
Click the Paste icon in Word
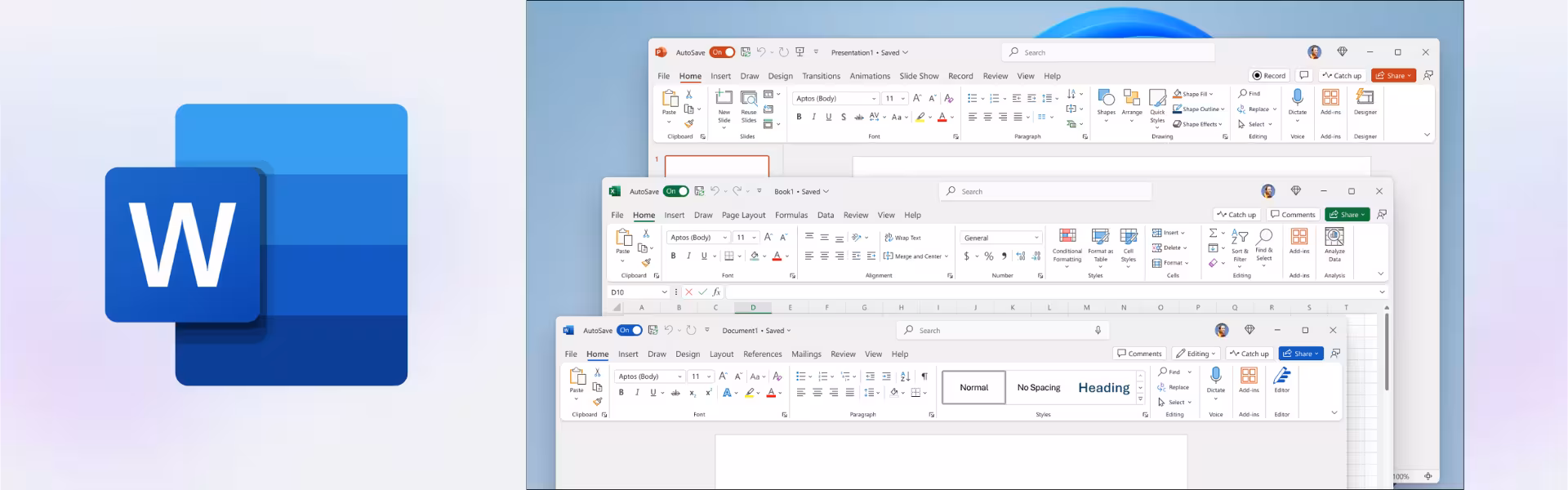pos(577,376)
